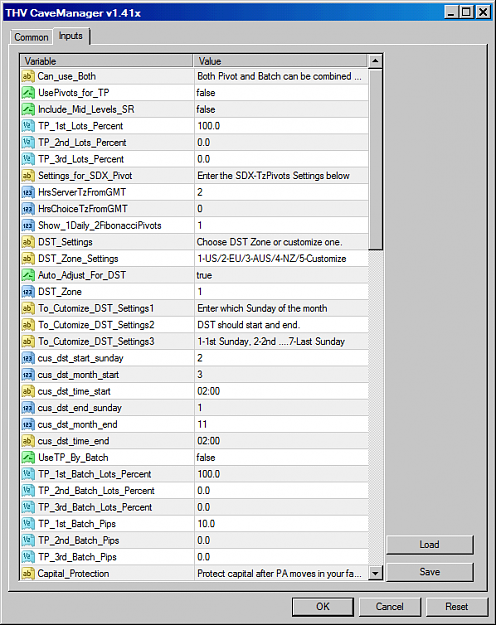Click the boolean icon beside UseTP_By_Batch
This screenshot has height=625, width=496.
click(x=28, y=458)
